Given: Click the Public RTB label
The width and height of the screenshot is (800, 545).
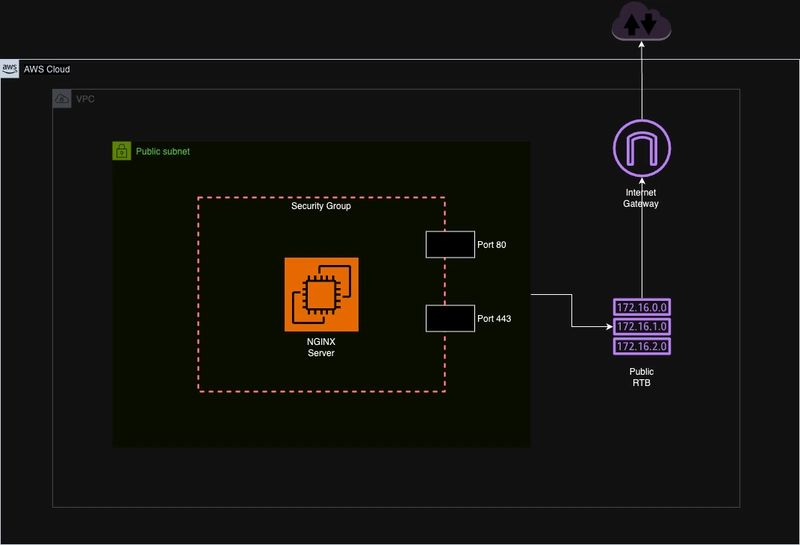Looking at the screenshot, I should tap(641, 377).
